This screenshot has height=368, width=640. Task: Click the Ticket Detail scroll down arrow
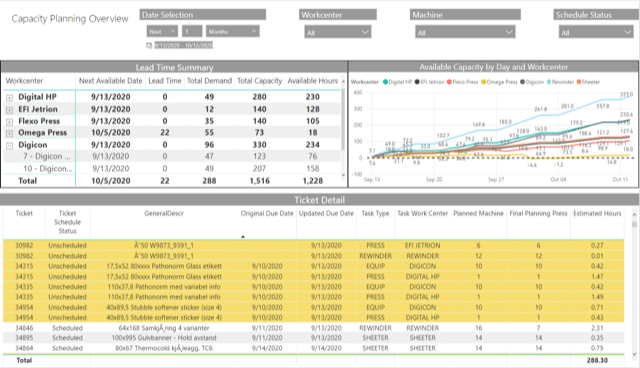pyautogui.click(x=634, y=354)
